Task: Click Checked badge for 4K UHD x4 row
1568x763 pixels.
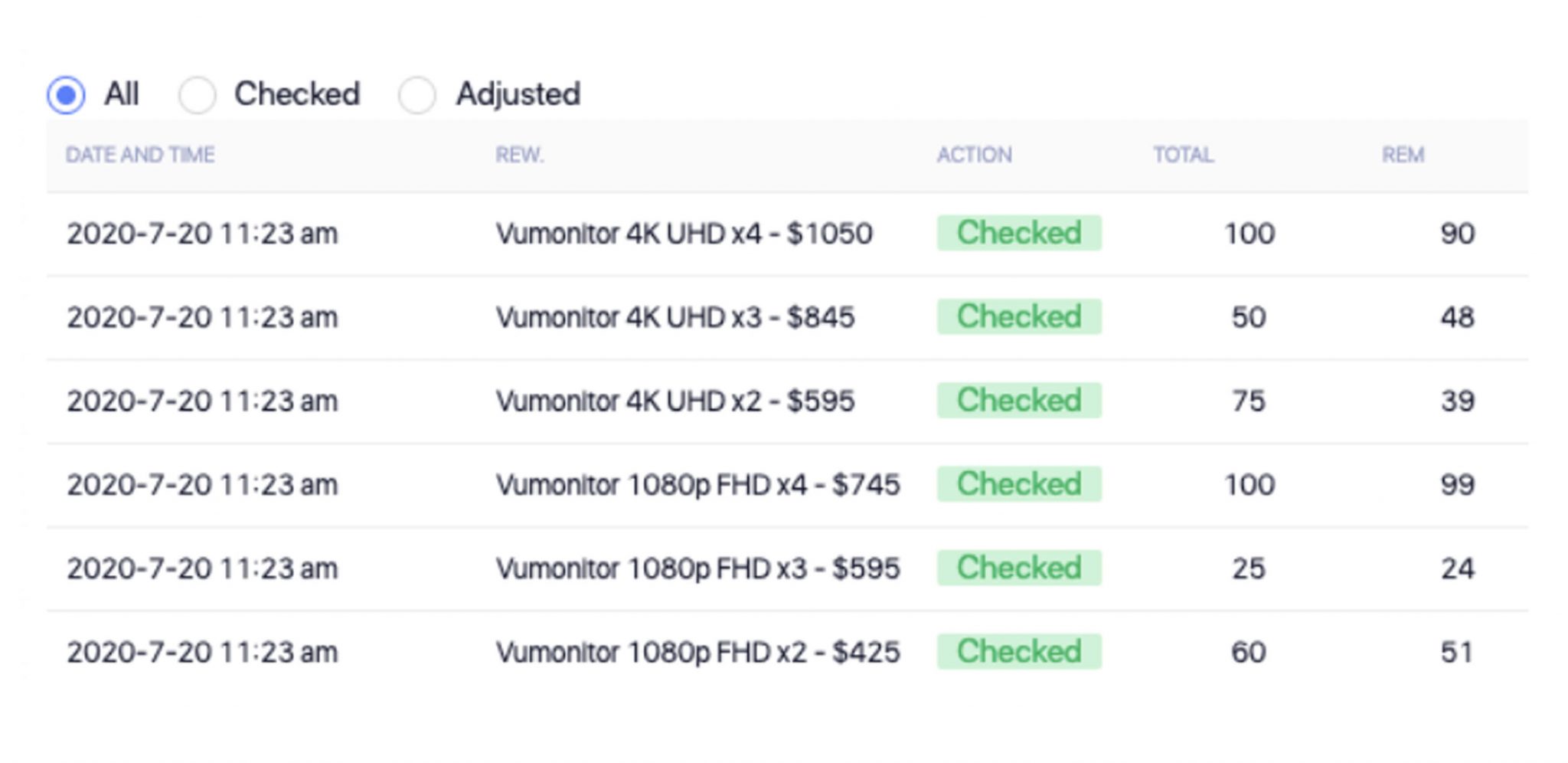Action: pyautogui.click(x=1019, y=233)
